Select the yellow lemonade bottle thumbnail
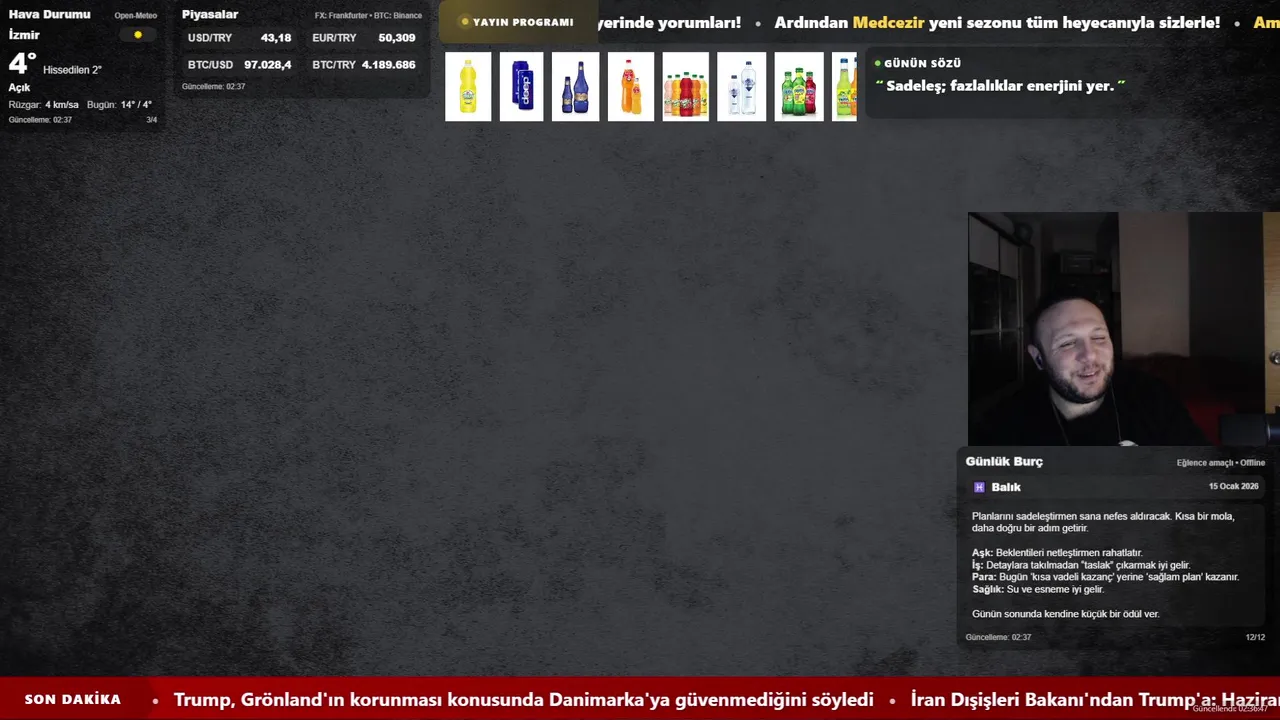Image resolution: width=1280 pixels, height=720 pixels. (x=468, y=86)
